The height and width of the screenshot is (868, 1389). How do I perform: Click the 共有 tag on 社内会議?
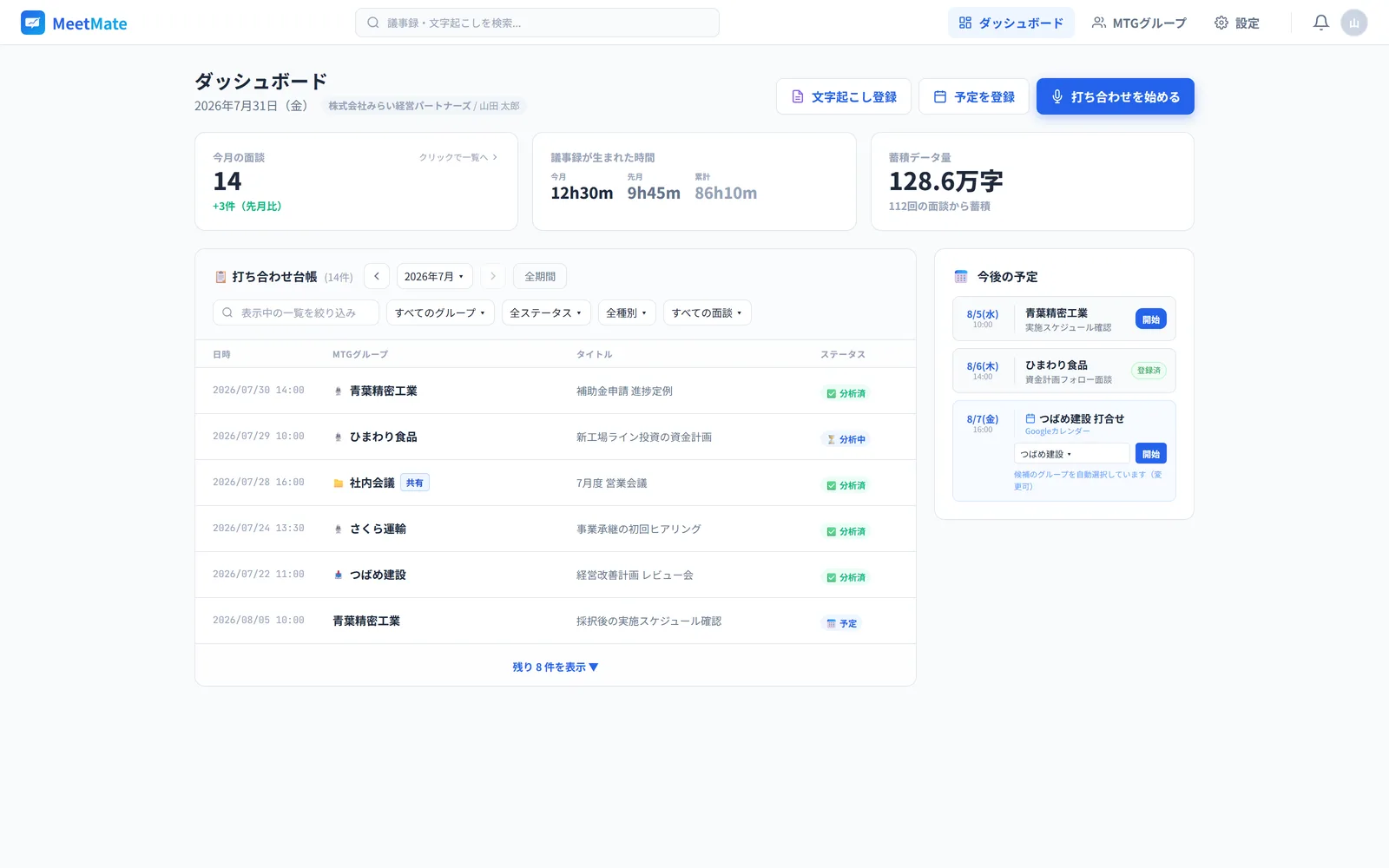[x=415, y=483]
